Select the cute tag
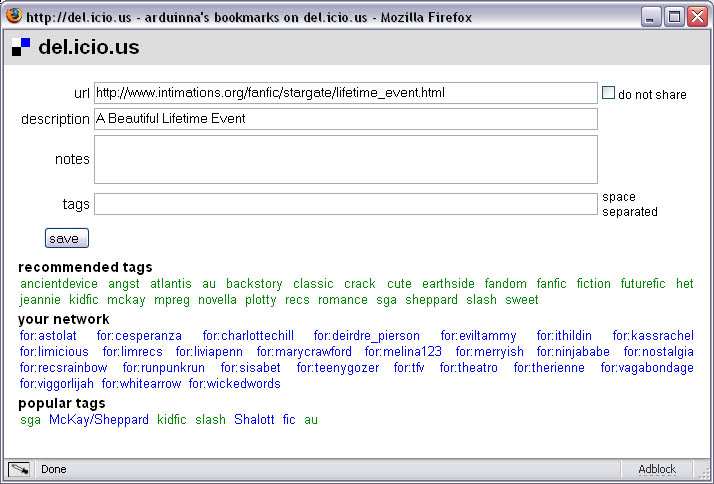Viewport: 714px width, 484px height. tap(399, 284)
